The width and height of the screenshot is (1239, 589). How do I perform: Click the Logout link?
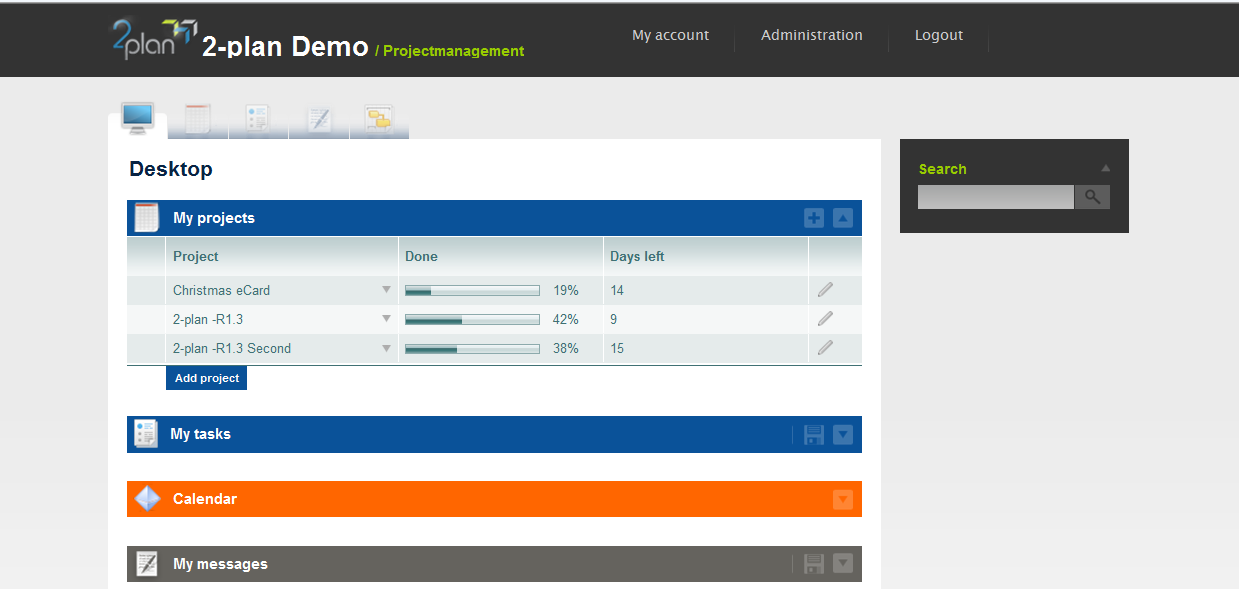tap(937, 34)
